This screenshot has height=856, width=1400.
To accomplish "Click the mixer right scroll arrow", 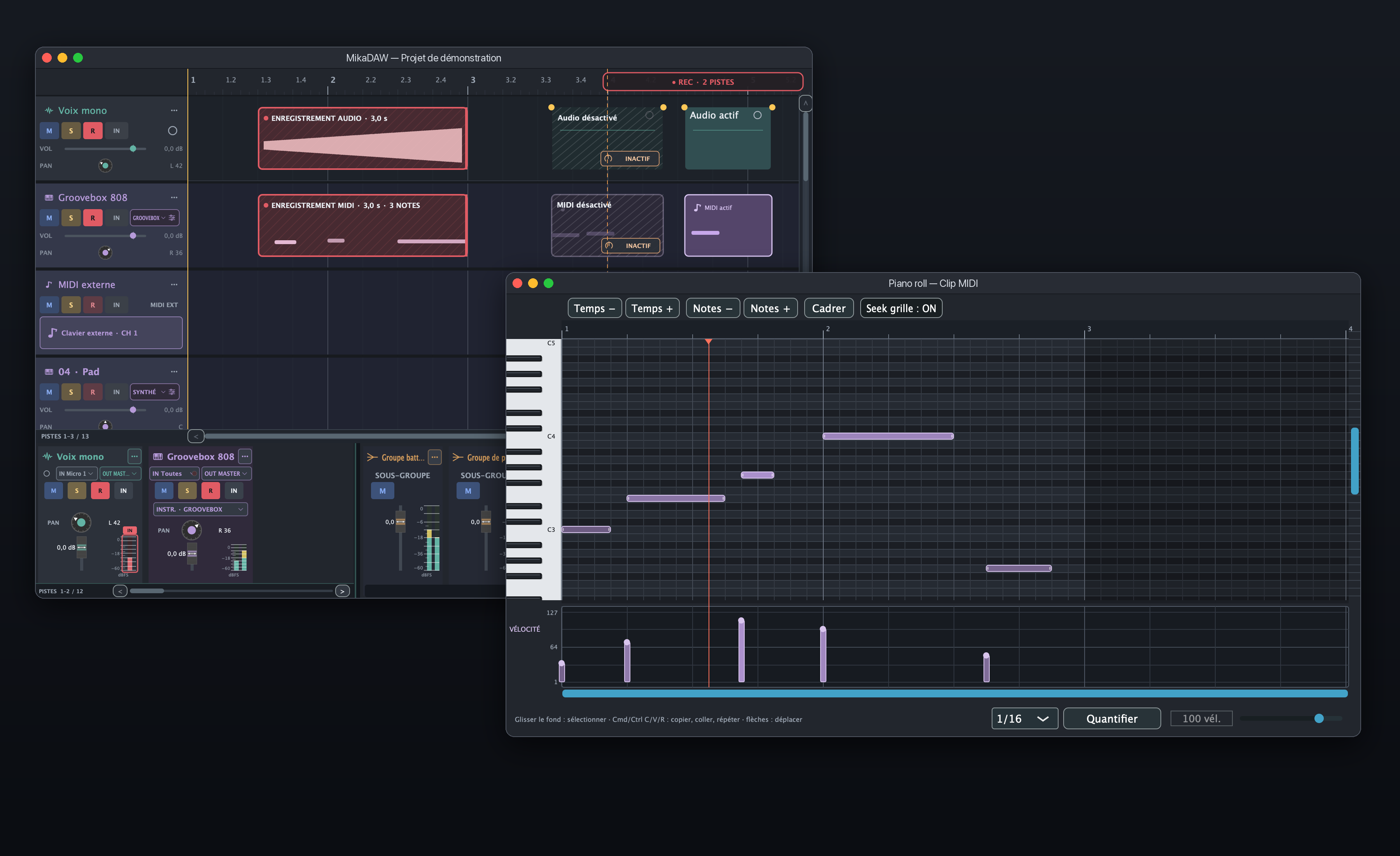I will [342, 591].
